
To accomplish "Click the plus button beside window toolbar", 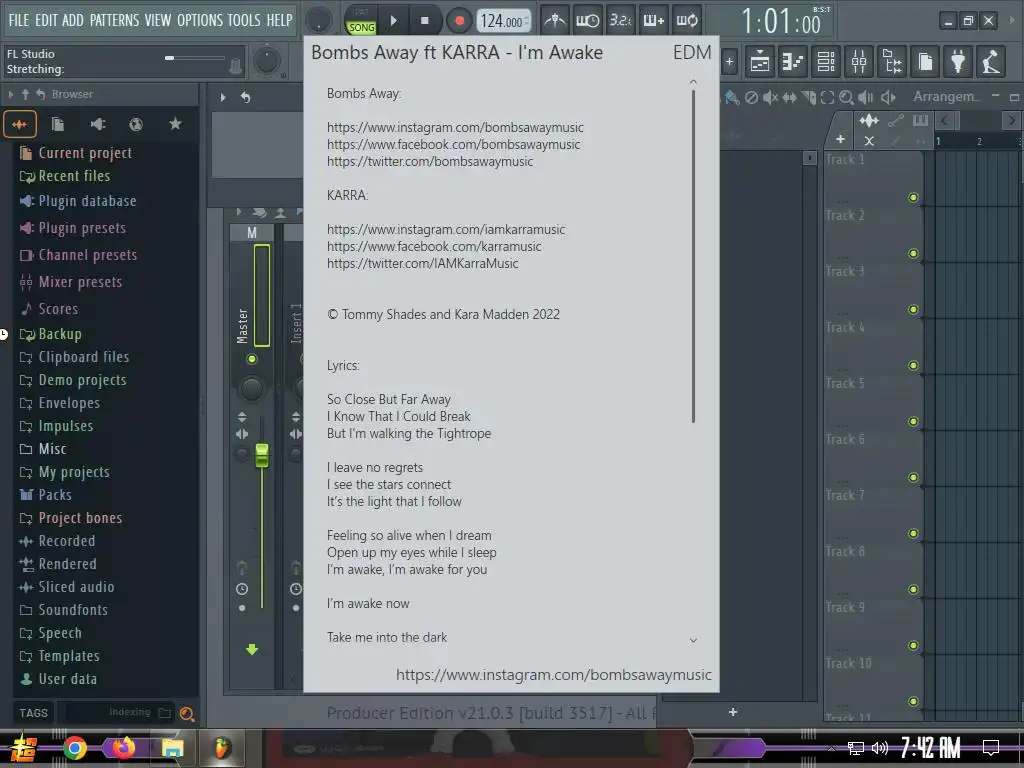I will pyautogui.click(x=729, y=63).
